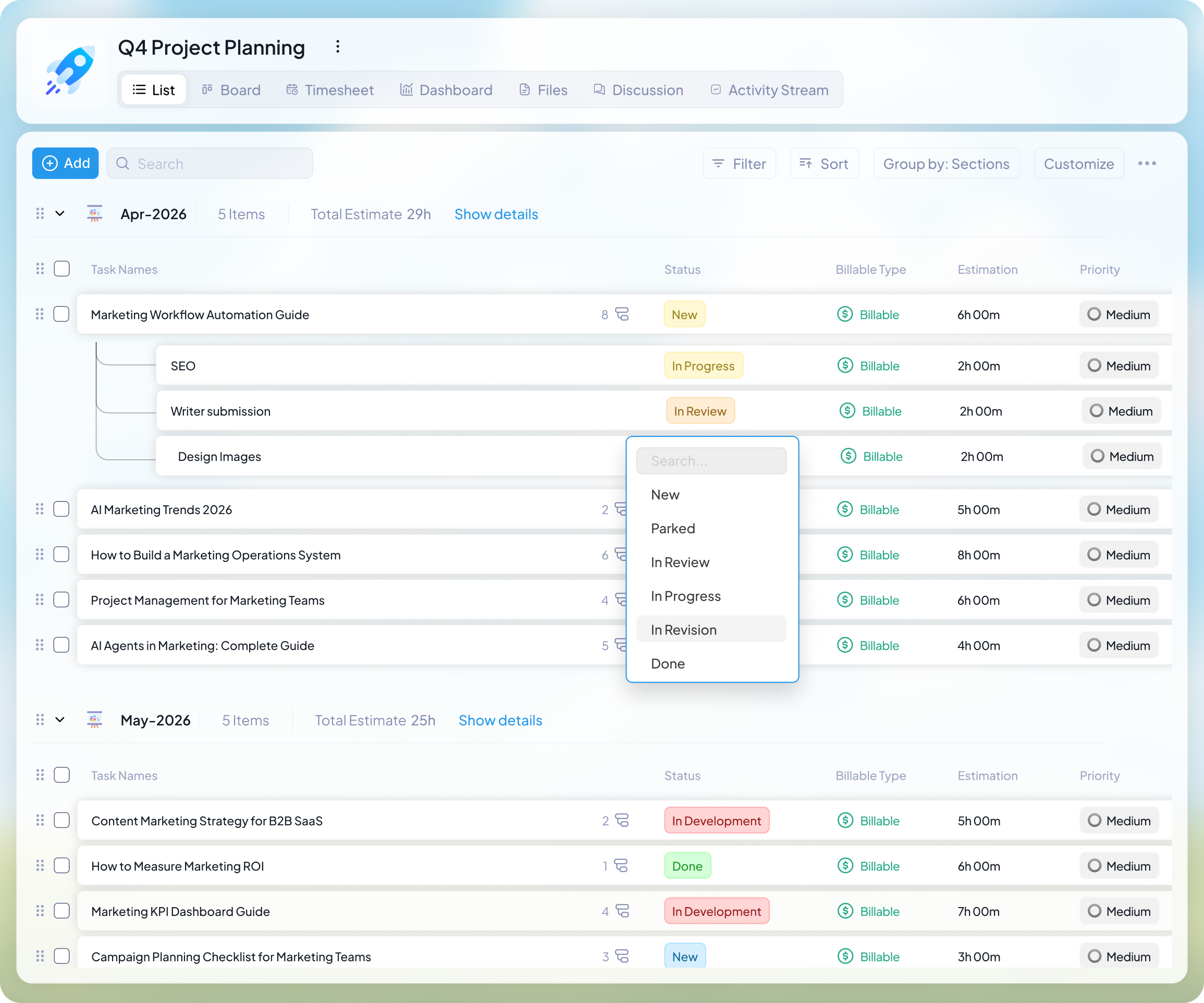Choose Done from the status menu
This screenshot has height=1003, width=1204.
pyautogui.click(x=711, y=664)
